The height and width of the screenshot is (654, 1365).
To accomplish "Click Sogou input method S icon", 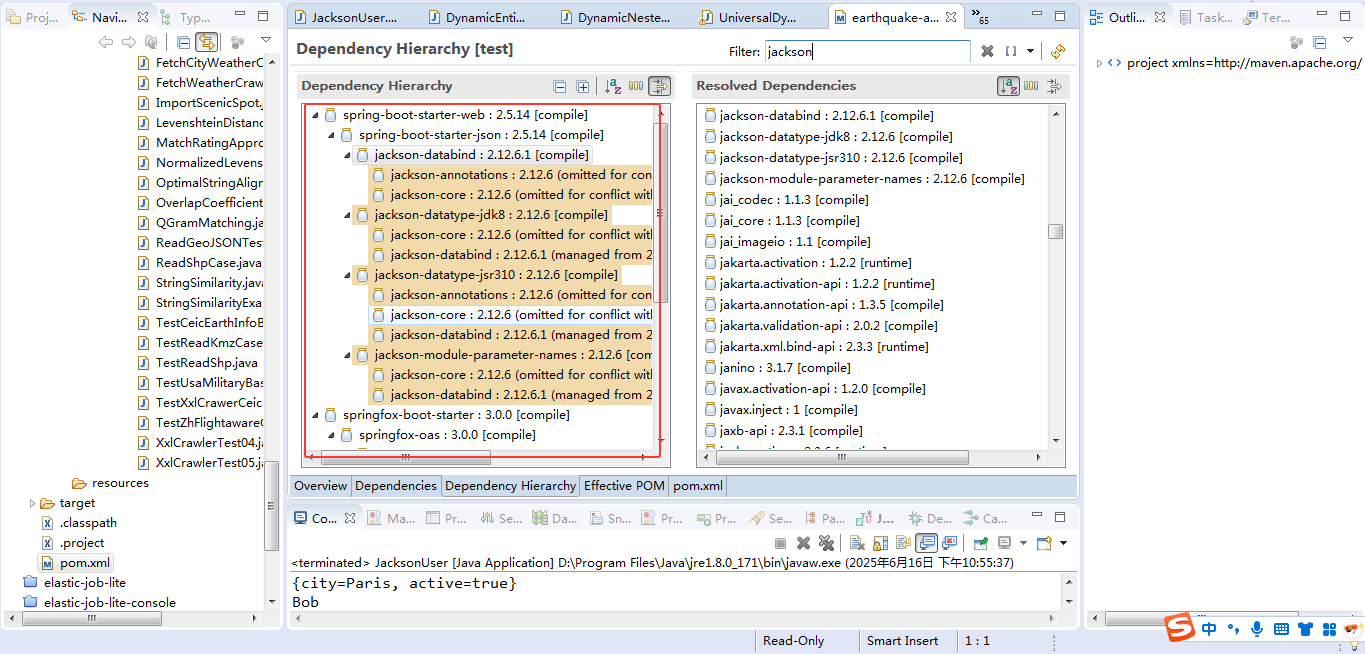I will coord(1181,628).
